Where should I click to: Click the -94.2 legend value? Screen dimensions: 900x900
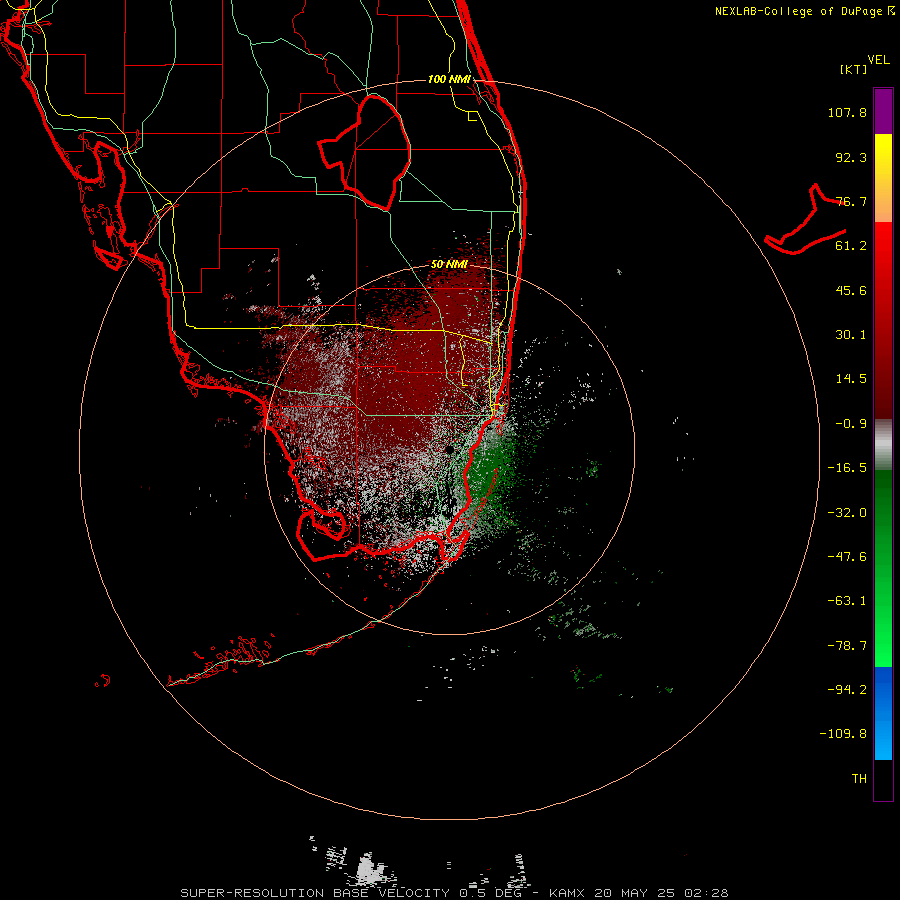click(x=847, y=689)
